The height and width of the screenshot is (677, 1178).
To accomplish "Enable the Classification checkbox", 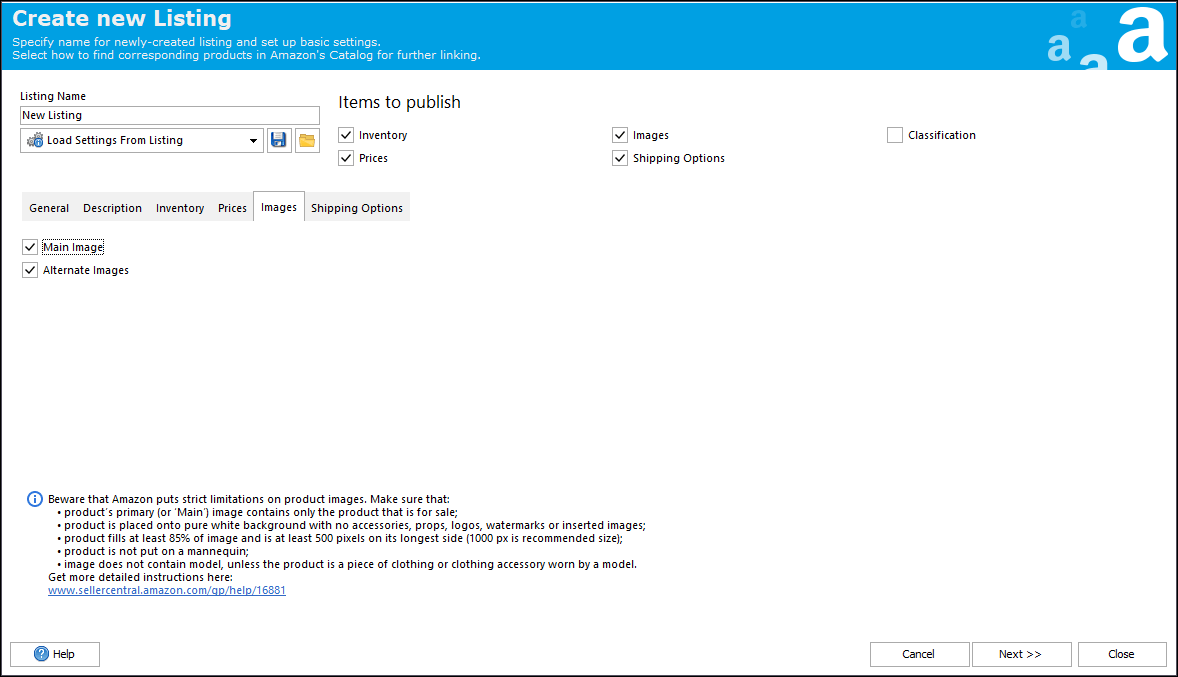I will [895, 135].
